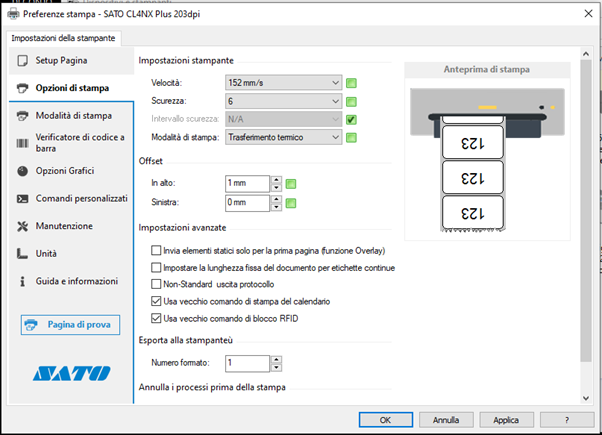Select the Impostazioni della stampante tab
Viewport: 602px width, 435px height.
click(63, 38)
